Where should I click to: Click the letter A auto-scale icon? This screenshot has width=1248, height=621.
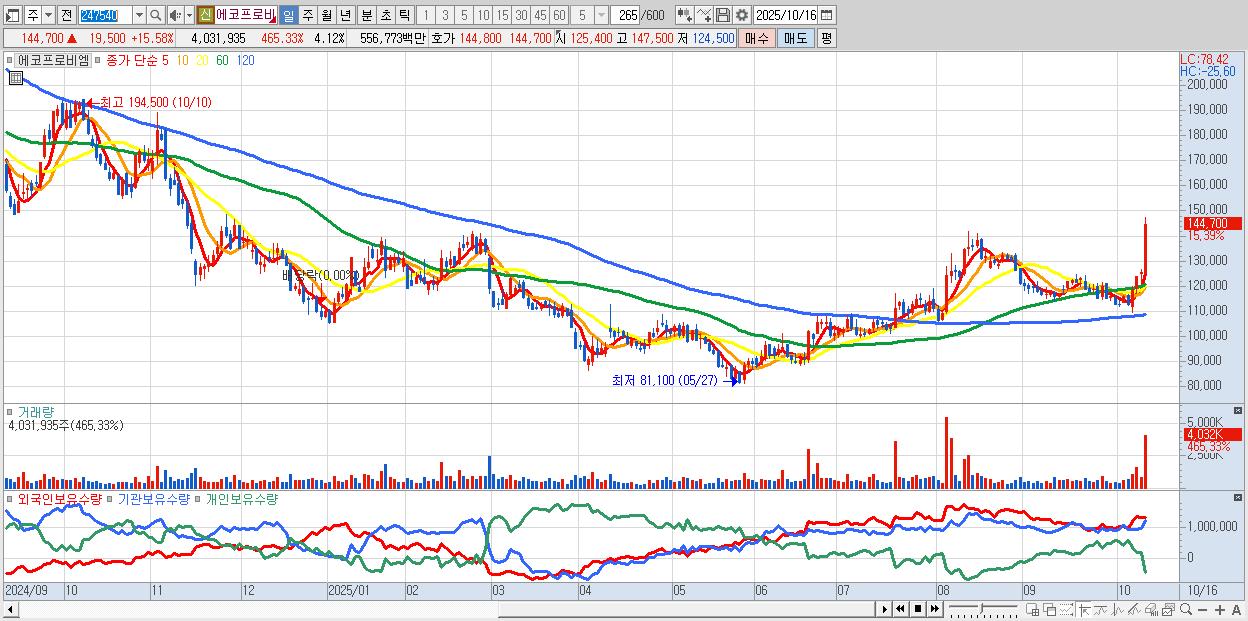click(1236, 609)
